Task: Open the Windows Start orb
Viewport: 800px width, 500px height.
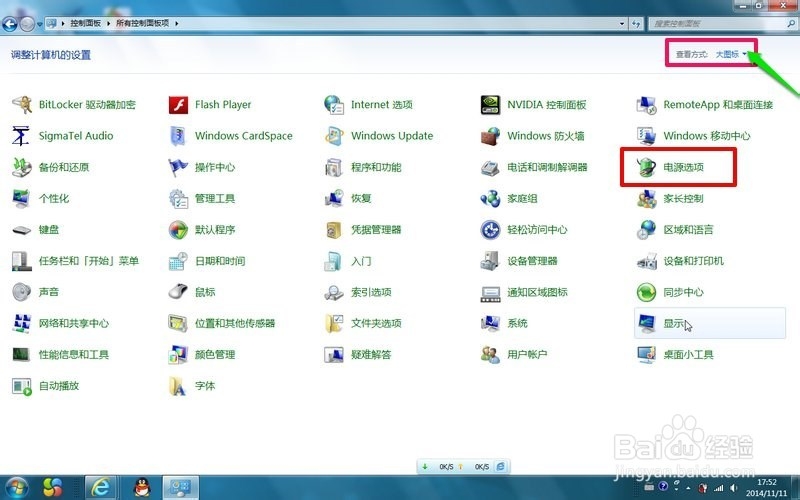Action: [17, 487]
